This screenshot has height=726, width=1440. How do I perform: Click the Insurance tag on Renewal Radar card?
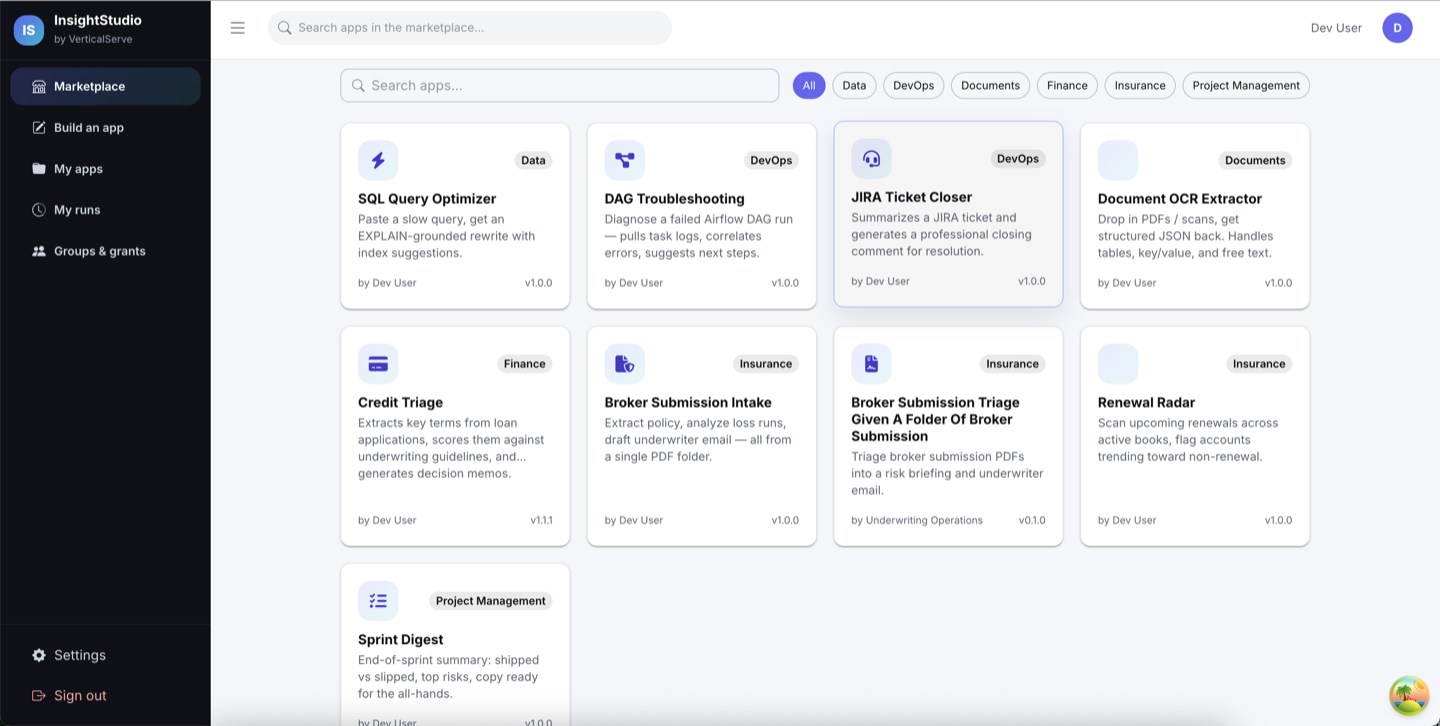click(1259, 364)
